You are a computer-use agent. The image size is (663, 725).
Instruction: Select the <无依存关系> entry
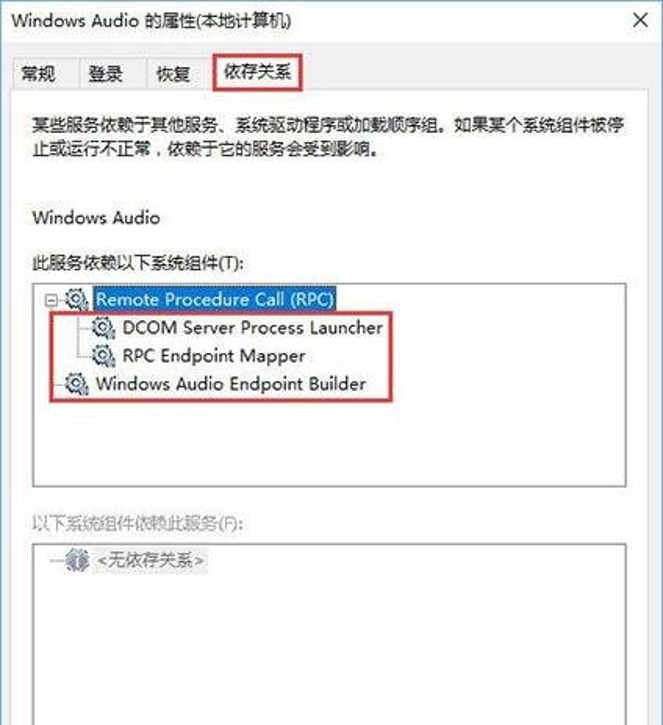(151, 560)
